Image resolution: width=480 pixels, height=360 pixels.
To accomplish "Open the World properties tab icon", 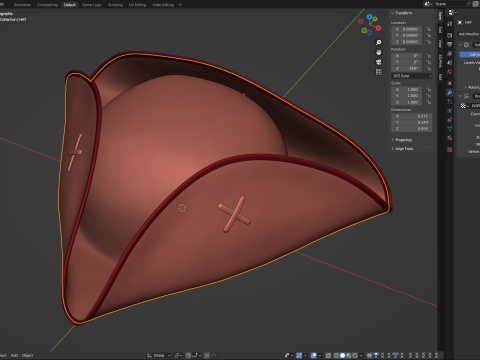I will click(x=450, y=72).
